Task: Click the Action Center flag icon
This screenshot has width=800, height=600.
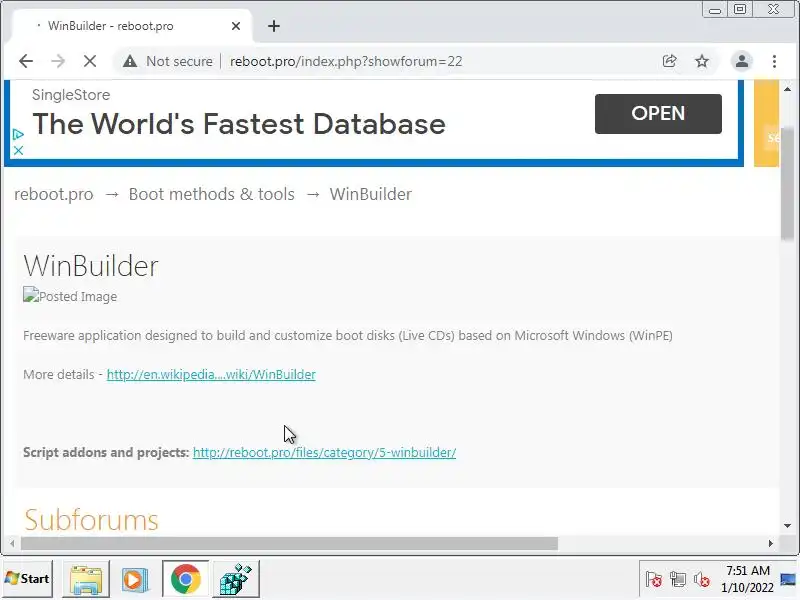Action: tap(654, 580)
